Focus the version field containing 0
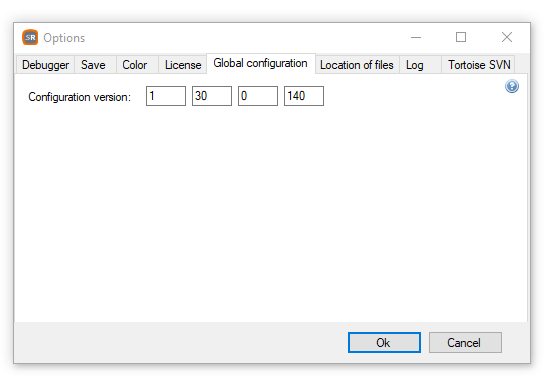Viewport: 548px width, 383px height. coord(258,96)
